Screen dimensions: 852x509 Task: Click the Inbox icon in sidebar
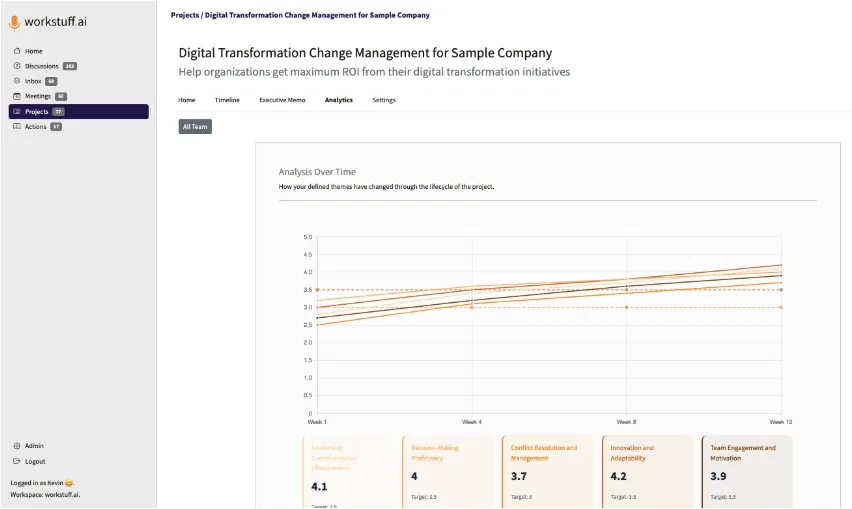[x=17, y=81]
